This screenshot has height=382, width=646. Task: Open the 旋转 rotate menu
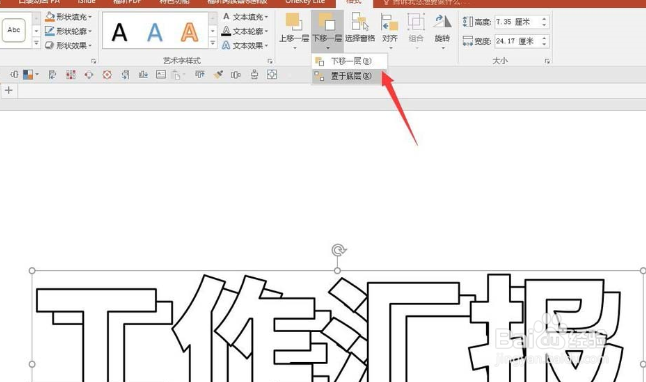tap(442, 30)
